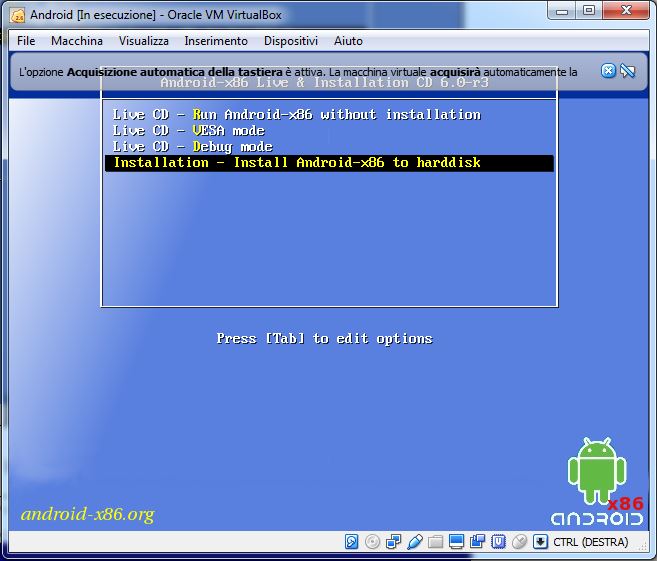Suppress future keyboard capture notification messages
Image resolution: width=657 pixels, height=561 pixels.
(x=628, y=71)
